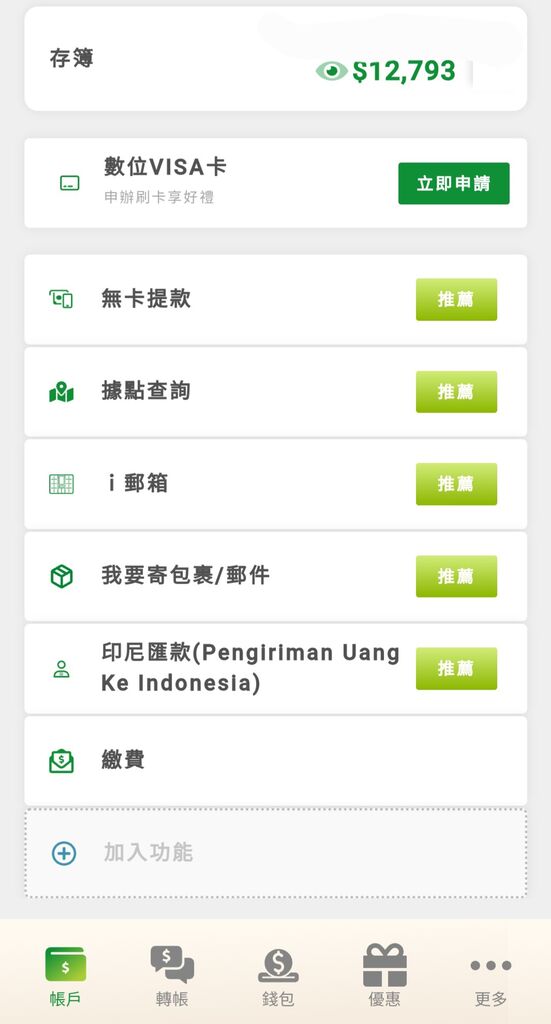Apply now with the 立即申請 button
The image size is (551, 1024).
(454, 184)
